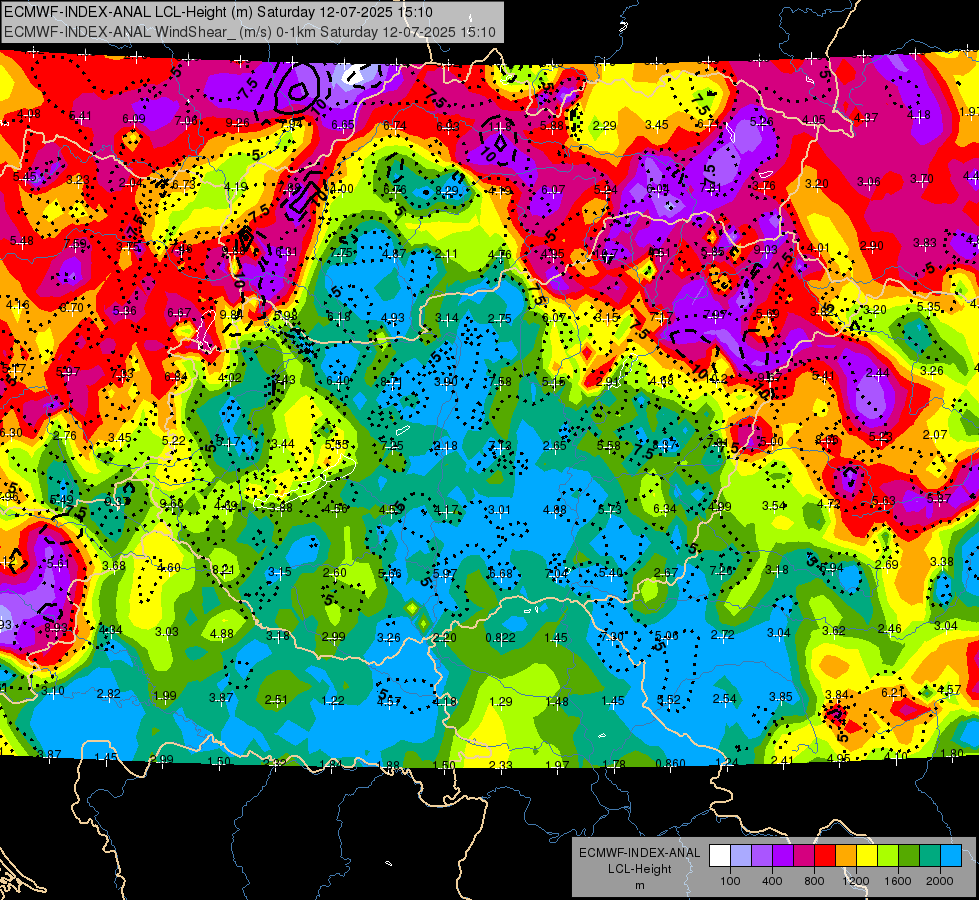This screenshot has width=979, height=900.
Task: Click the map value 6.34
Action: pyautogui.click(x=664, y=508)
